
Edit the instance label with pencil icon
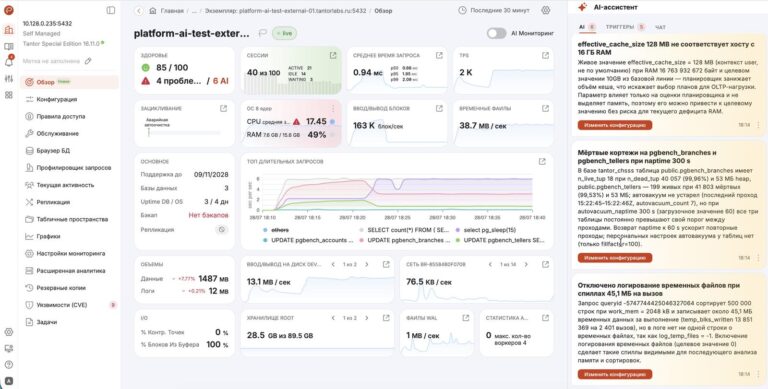88,61
